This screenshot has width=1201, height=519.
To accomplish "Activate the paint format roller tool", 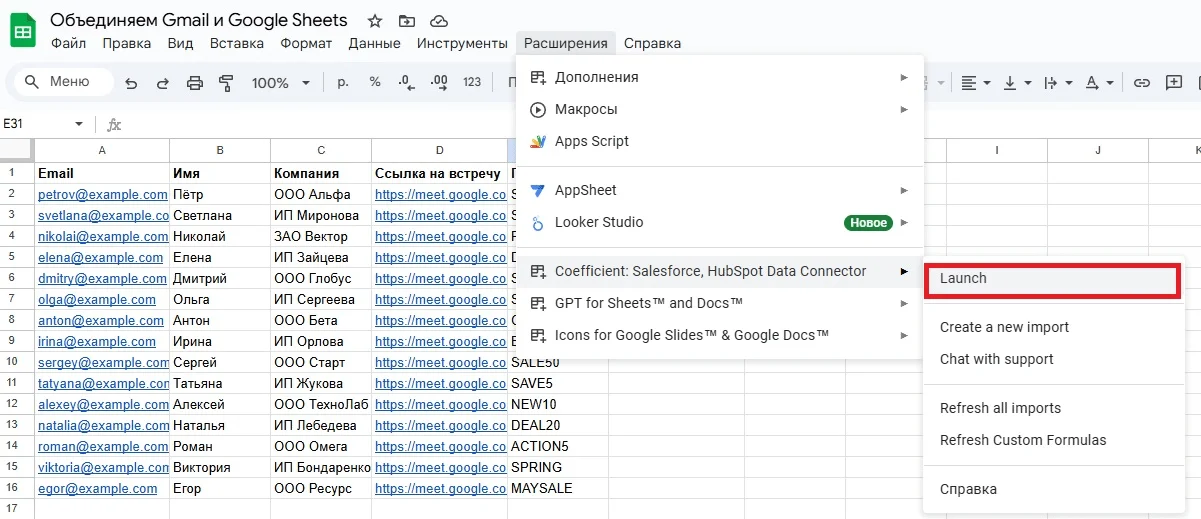I will tap(225, 83).
